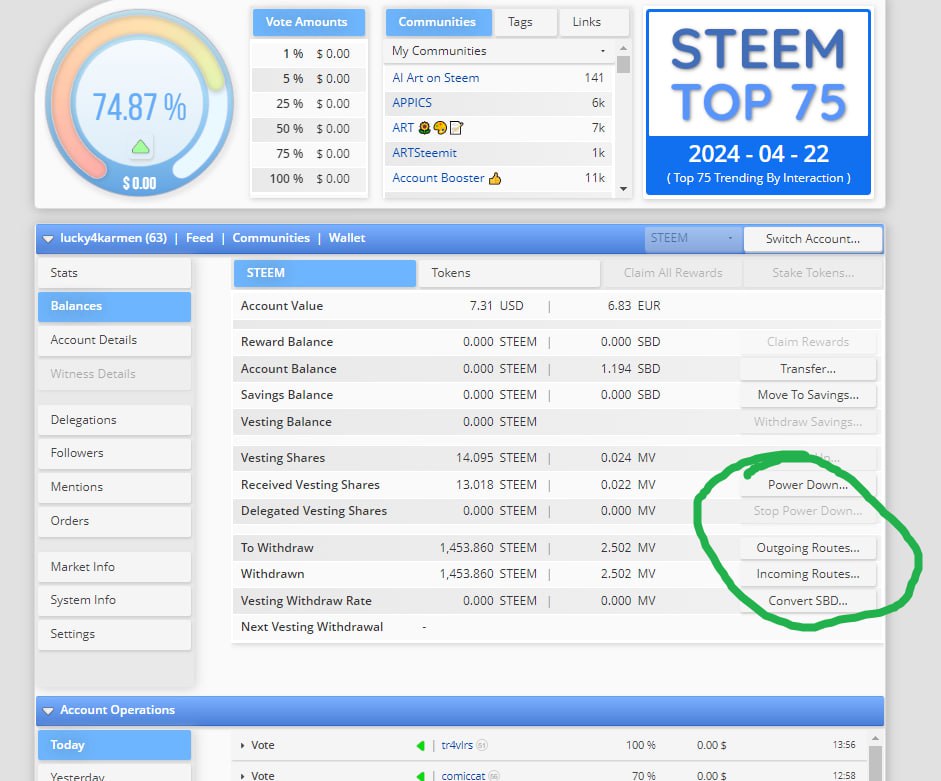Collapse the Account Operations section triangle

coord(48,711)
